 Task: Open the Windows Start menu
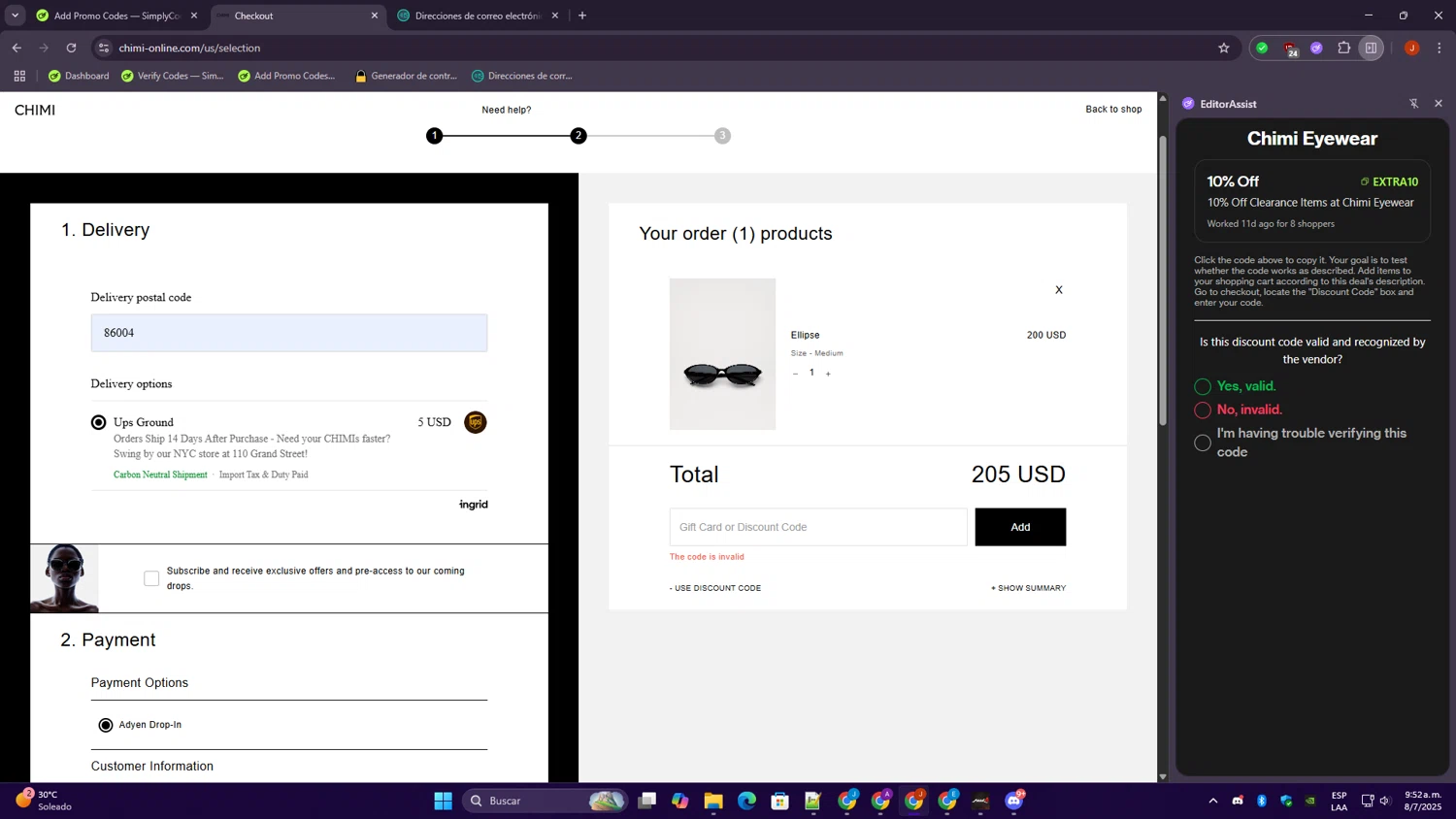coord(443,801)
